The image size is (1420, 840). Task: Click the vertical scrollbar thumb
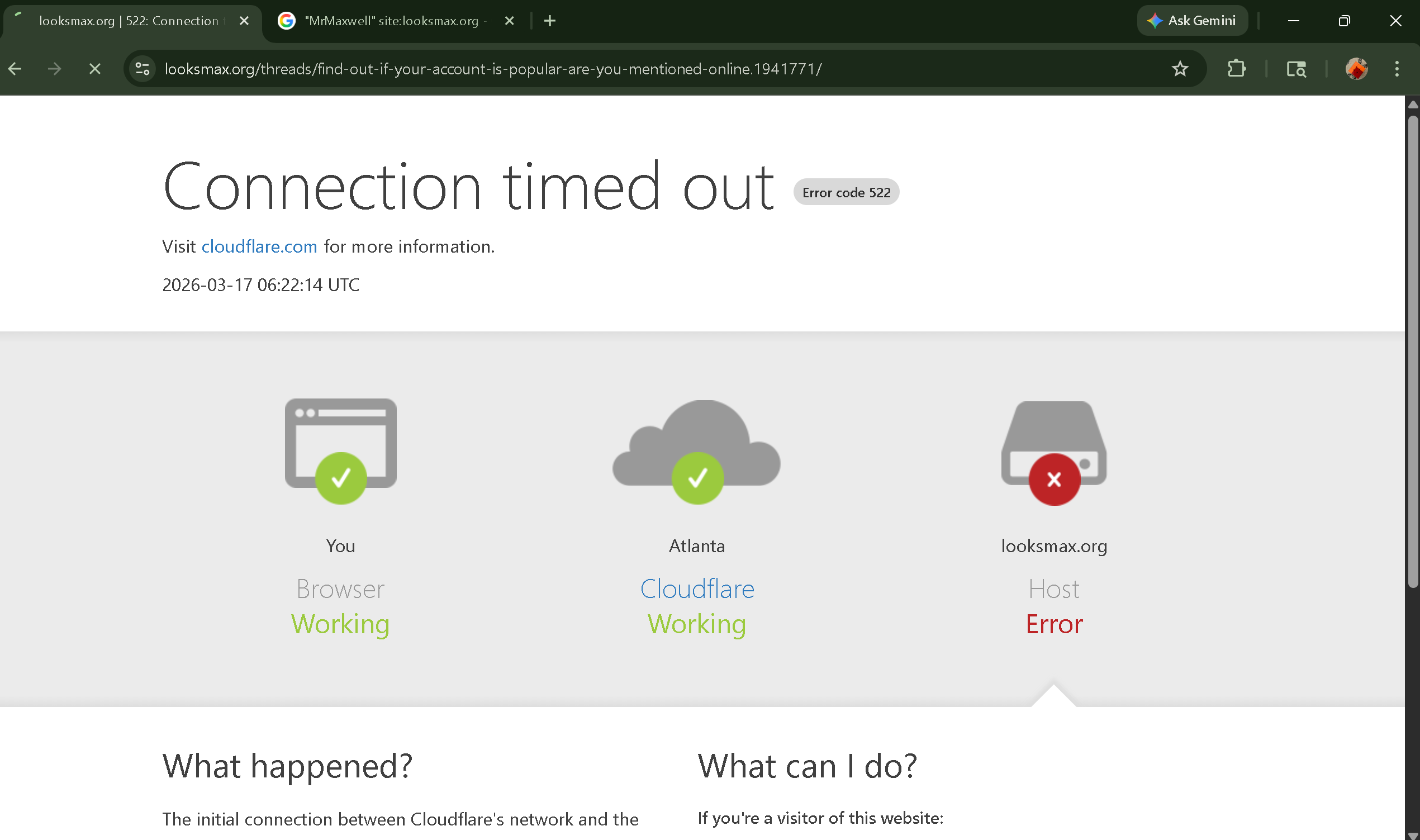[x=1413, y=351]
